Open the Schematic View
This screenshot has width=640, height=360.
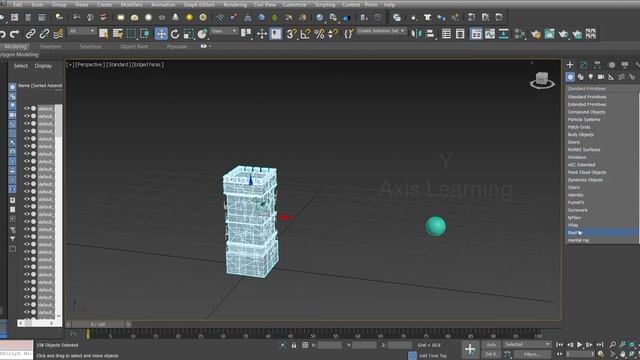tap(504, 34)
